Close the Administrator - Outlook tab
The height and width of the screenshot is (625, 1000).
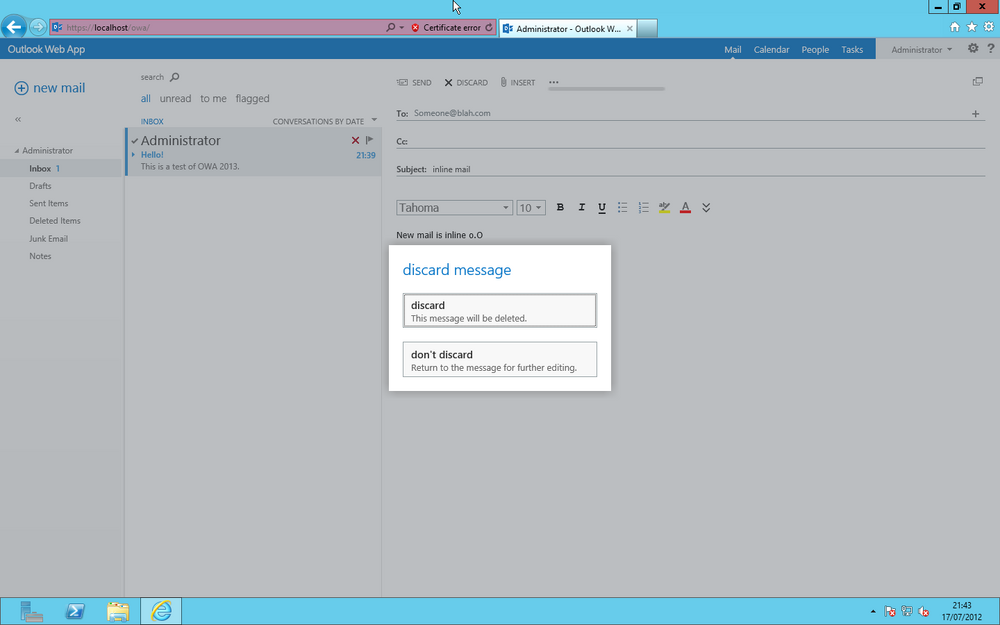click(629, 28)
